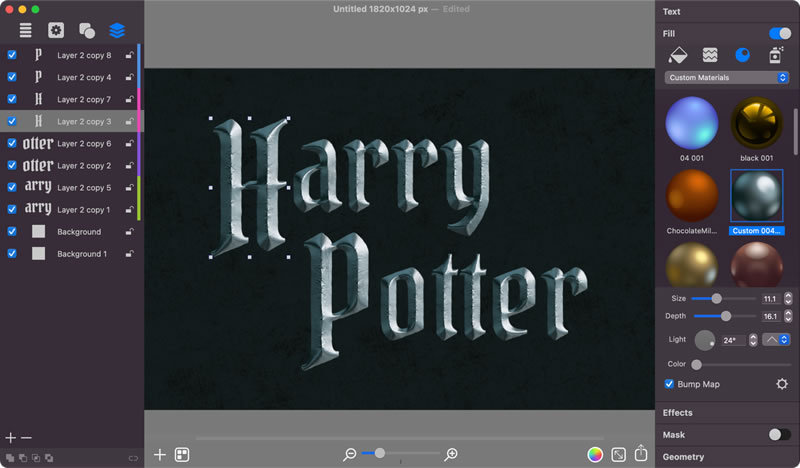The width and height of the screenshot is (800, 468).
Task: Choose the 04 001 blue material
Action: pos(691,123)
